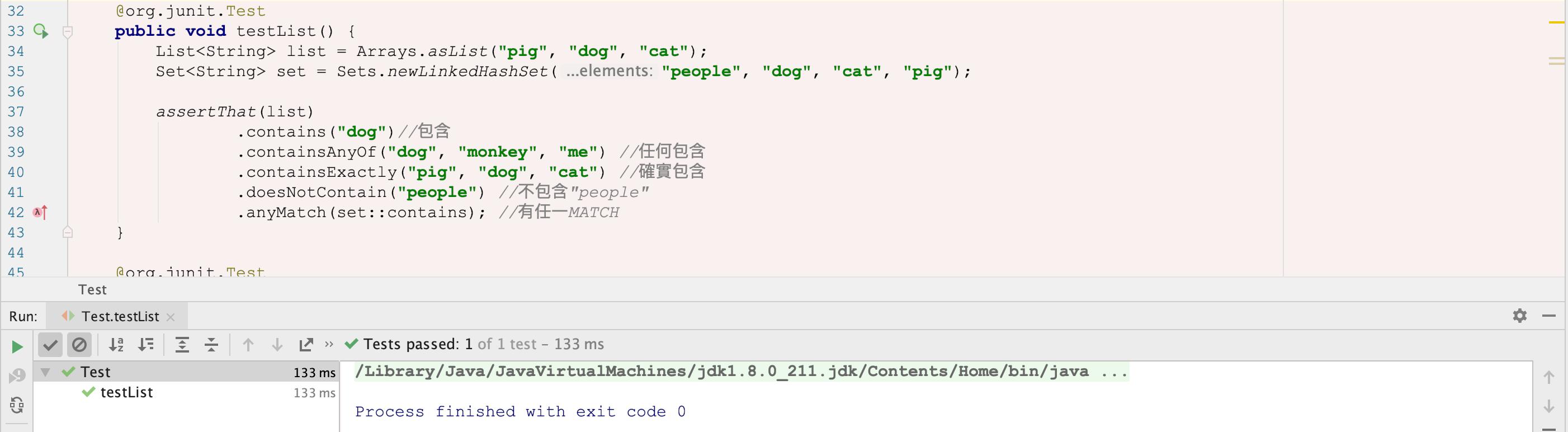Jump to the next failed test
The height and width of the screenshot is (432, 1568).
(x=277, y=344)
